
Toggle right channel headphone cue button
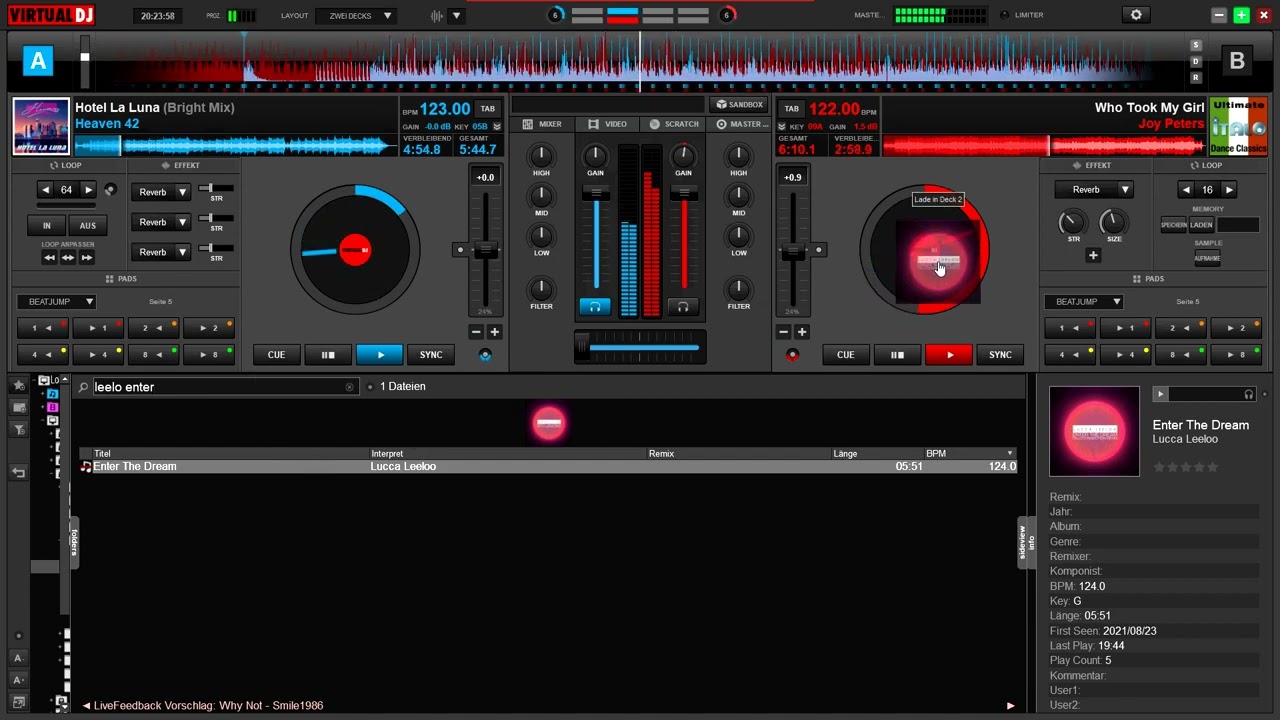click(683, 307)
